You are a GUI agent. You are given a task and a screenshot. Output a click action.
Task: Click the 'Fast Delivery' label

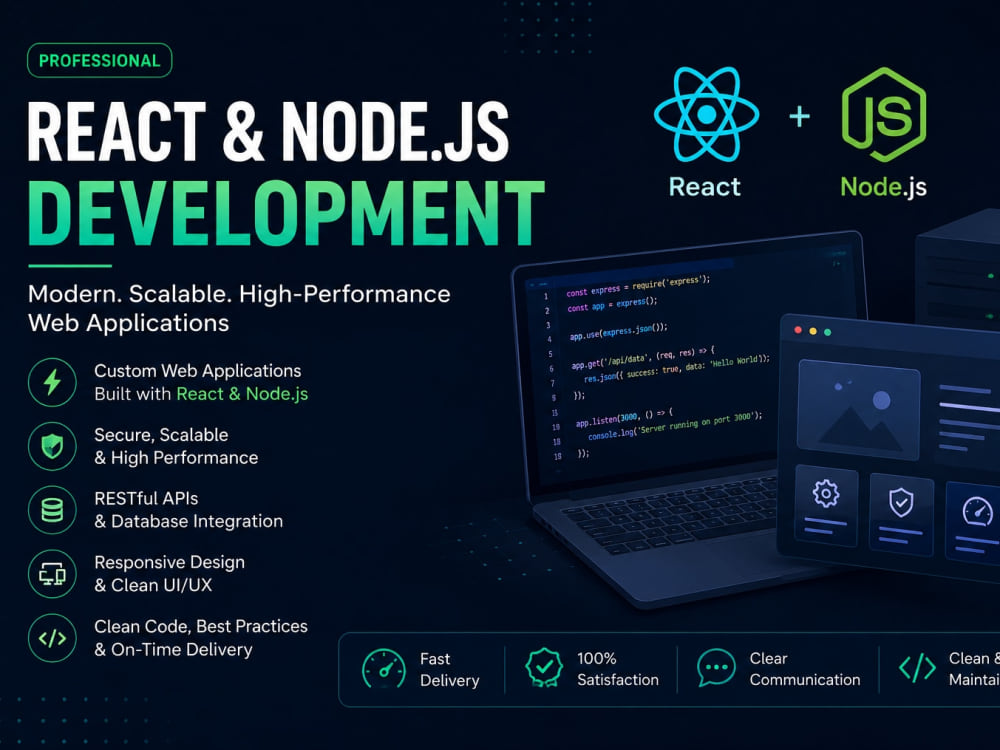click(x=449, y=669)
